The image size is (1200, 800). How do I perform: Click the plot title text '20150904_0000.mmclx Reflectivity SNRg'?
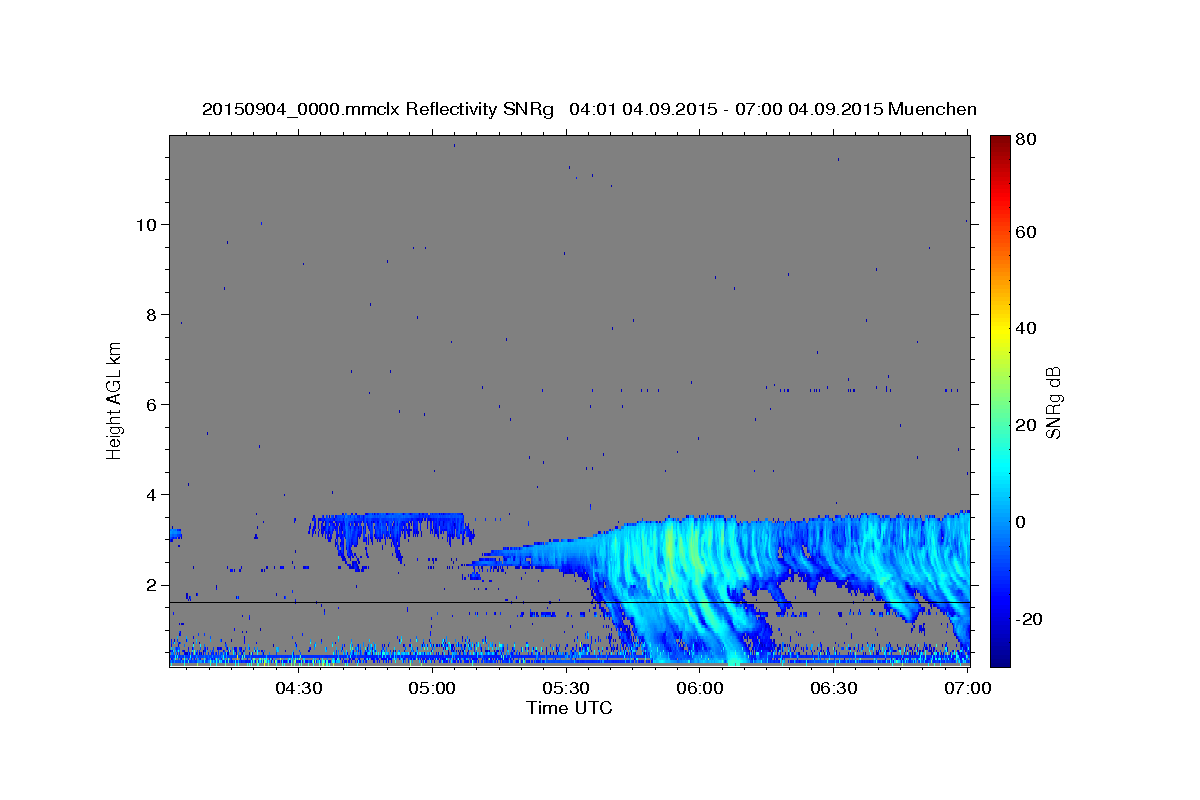click(378, 109)
